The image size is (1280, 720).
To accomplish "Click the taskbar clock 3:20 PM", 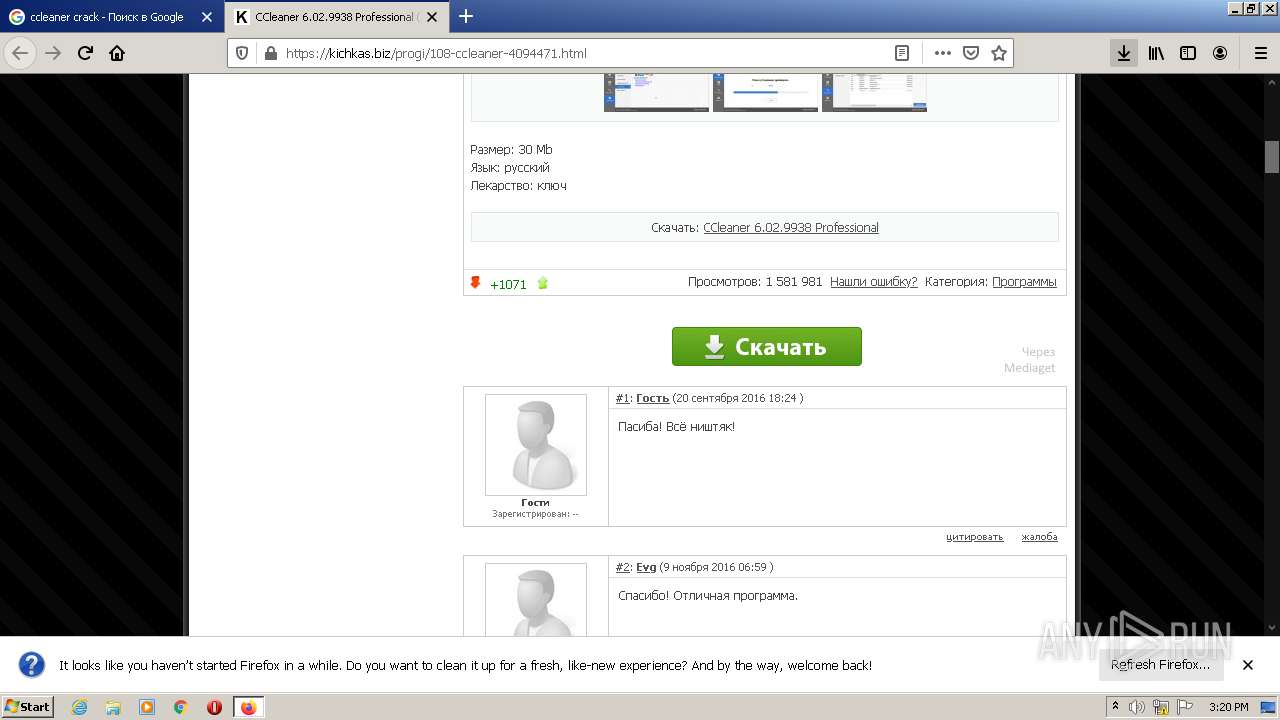I will click(x=1228, y=707).
